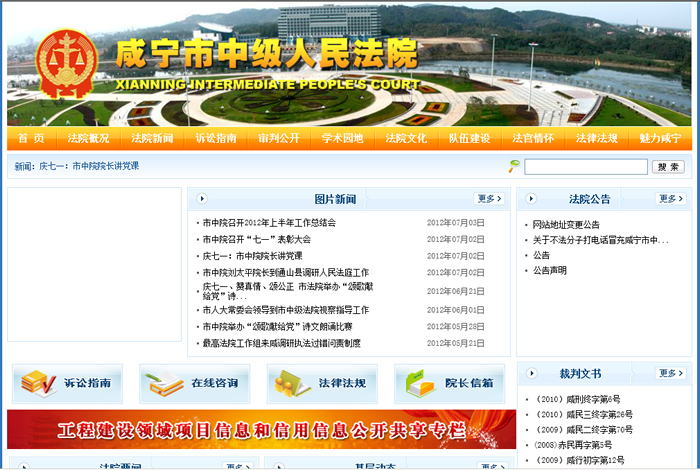Go to 首页 in navigation bar
This screenshot has height=470, width=700.
coord(31,138)
